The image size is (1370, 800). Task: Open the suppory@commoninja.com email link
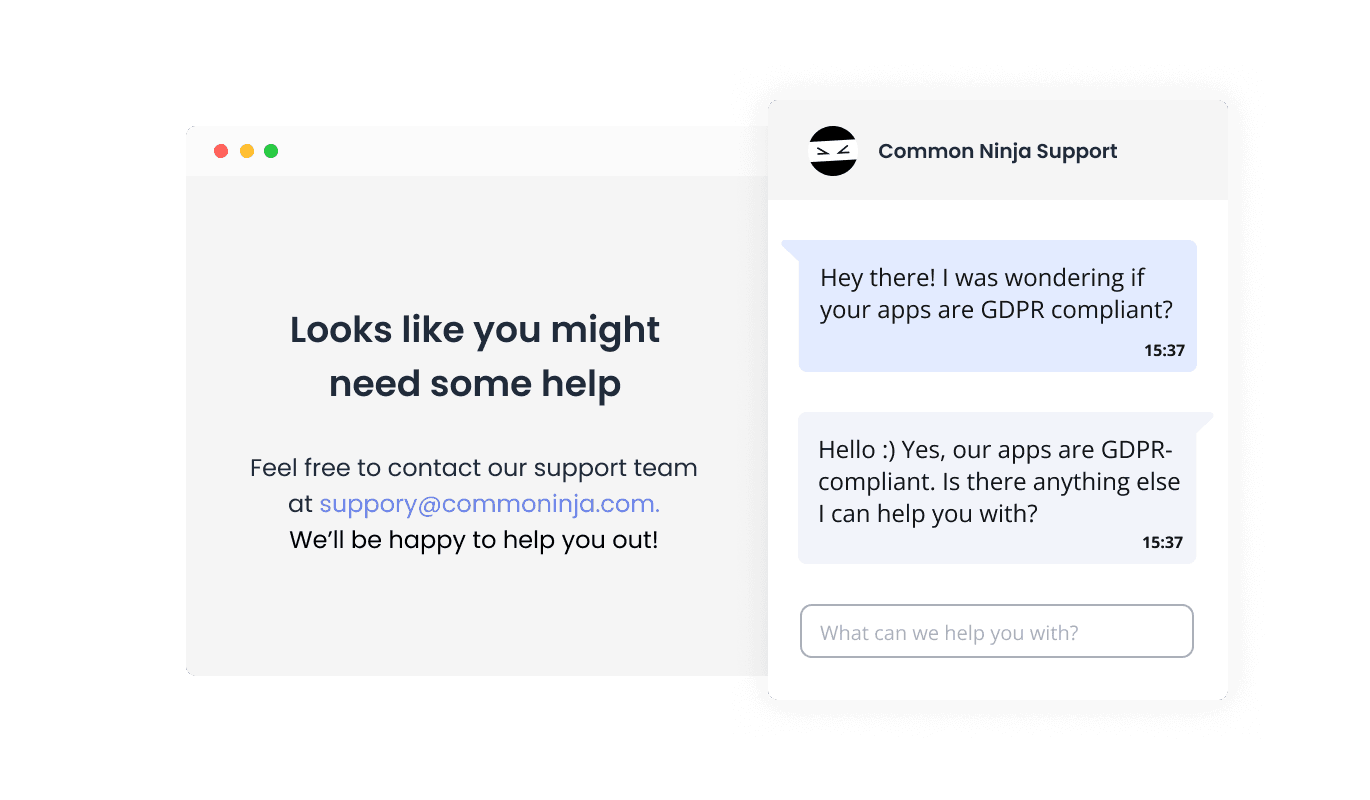tap(489, 504)
